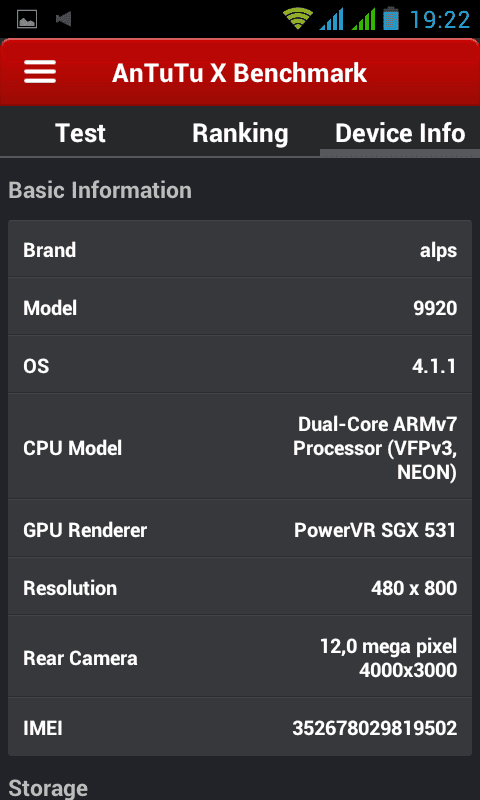
Task: Tap the IMEI number row
Action: 240,727
